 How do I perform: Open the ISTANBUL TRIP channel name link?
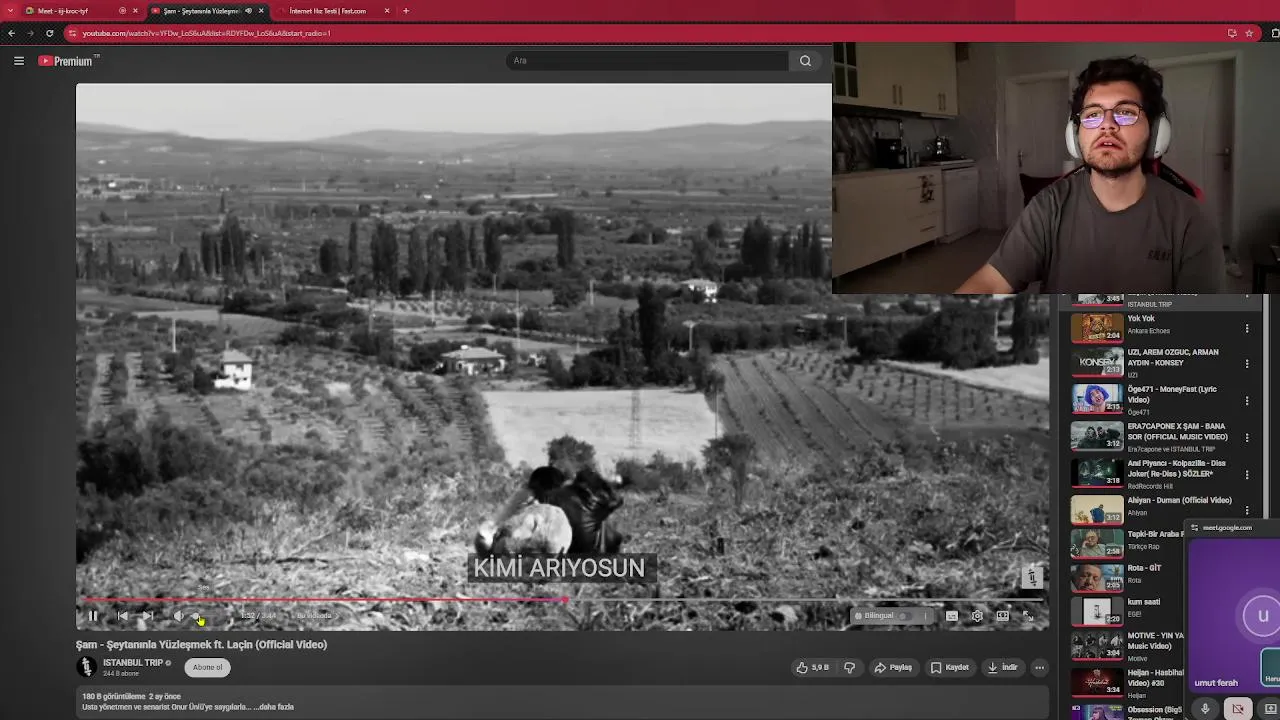click(133, 662)
